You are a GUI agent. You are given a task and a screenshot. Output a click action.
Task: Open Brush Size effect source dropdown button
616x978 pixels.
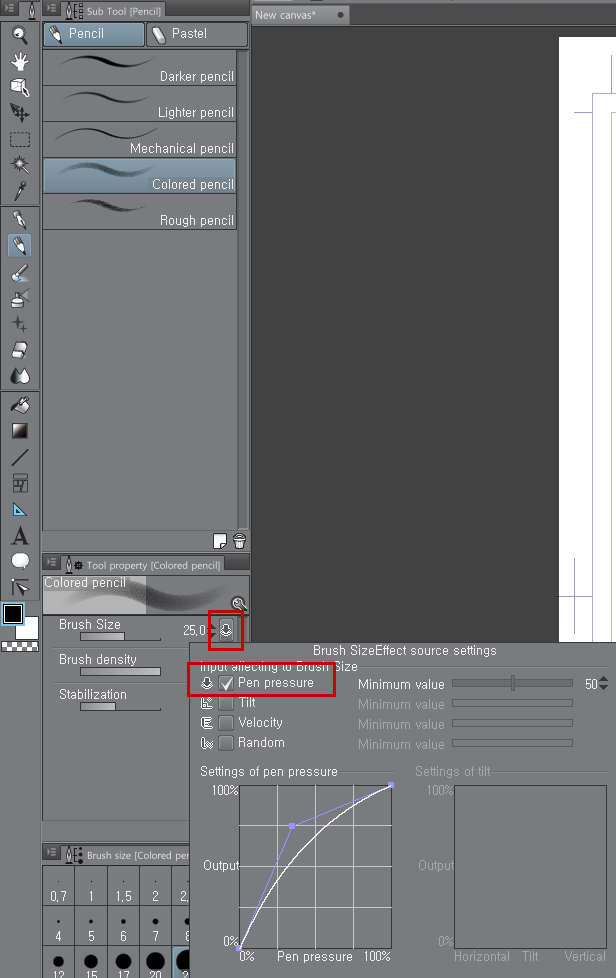(226, 630)
